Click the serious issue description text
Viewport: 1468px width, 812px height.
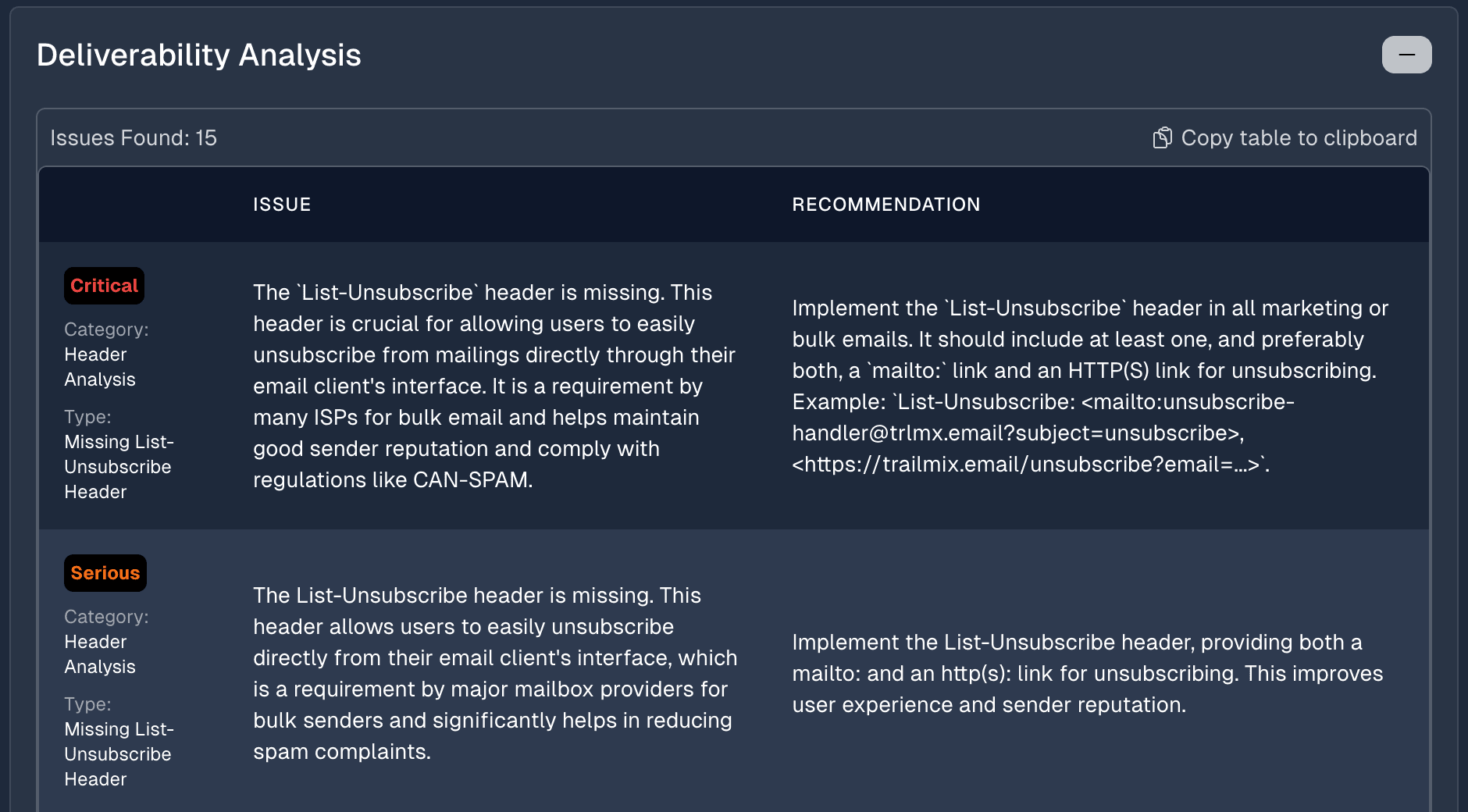(x=495, y=673)
